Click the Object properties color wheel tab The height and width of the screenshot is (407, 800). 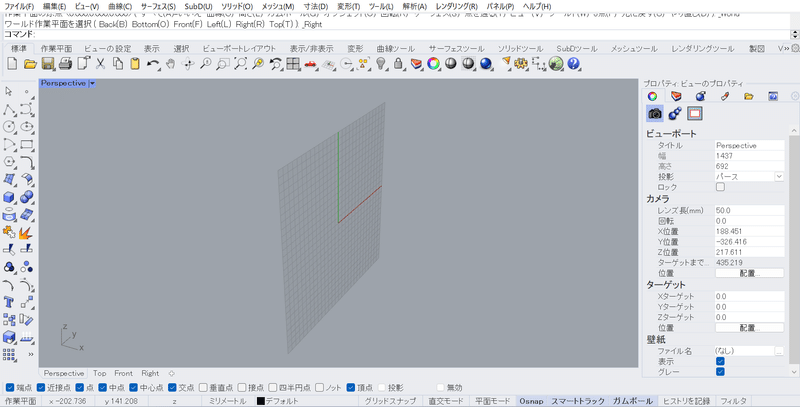pos(652,96)
